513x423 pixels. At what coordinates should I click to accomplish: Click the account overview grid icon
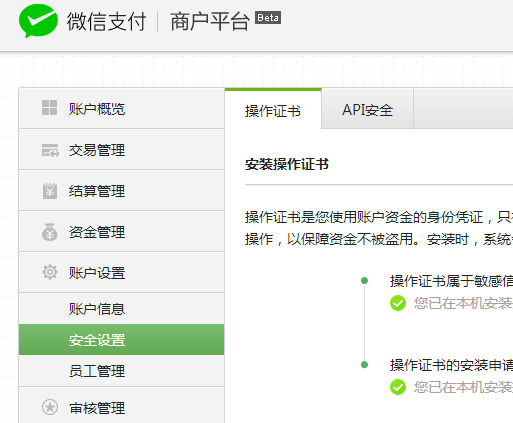[49, 108]
